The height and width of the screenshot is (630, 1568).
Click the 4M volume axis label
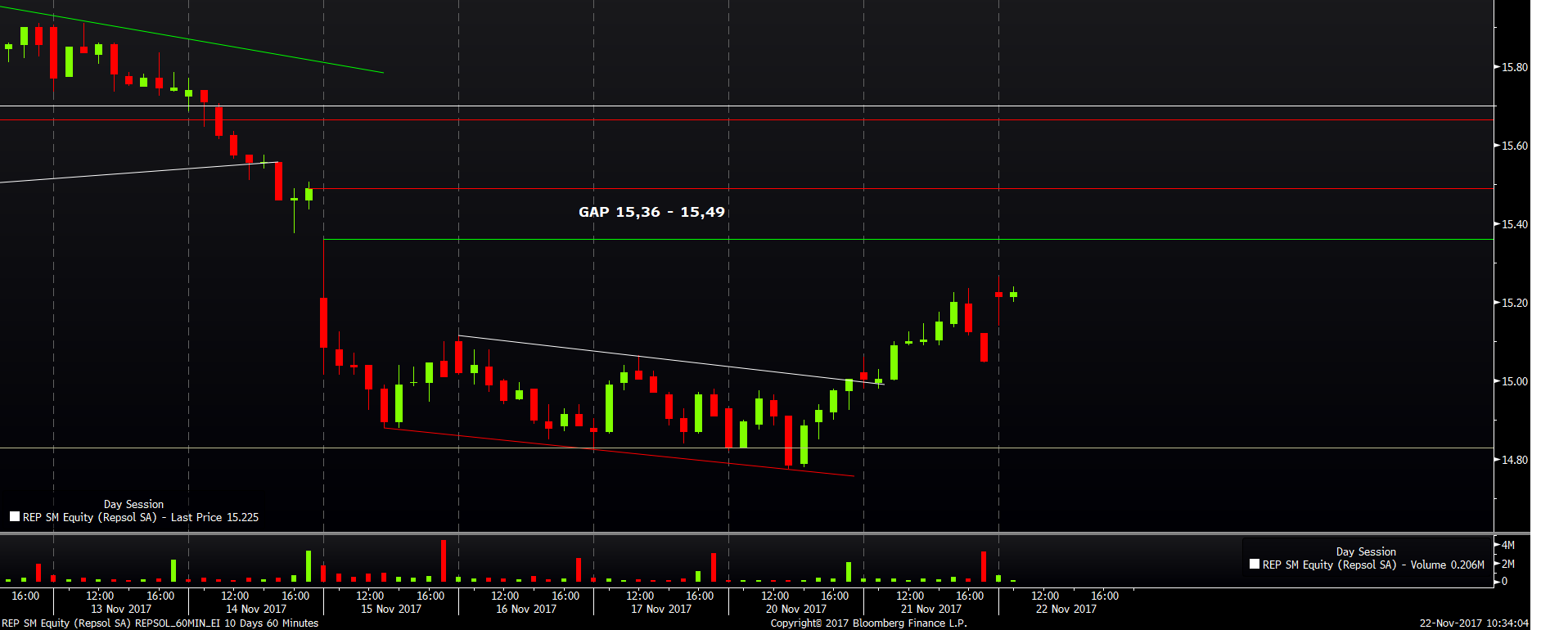pos(1508,545)
